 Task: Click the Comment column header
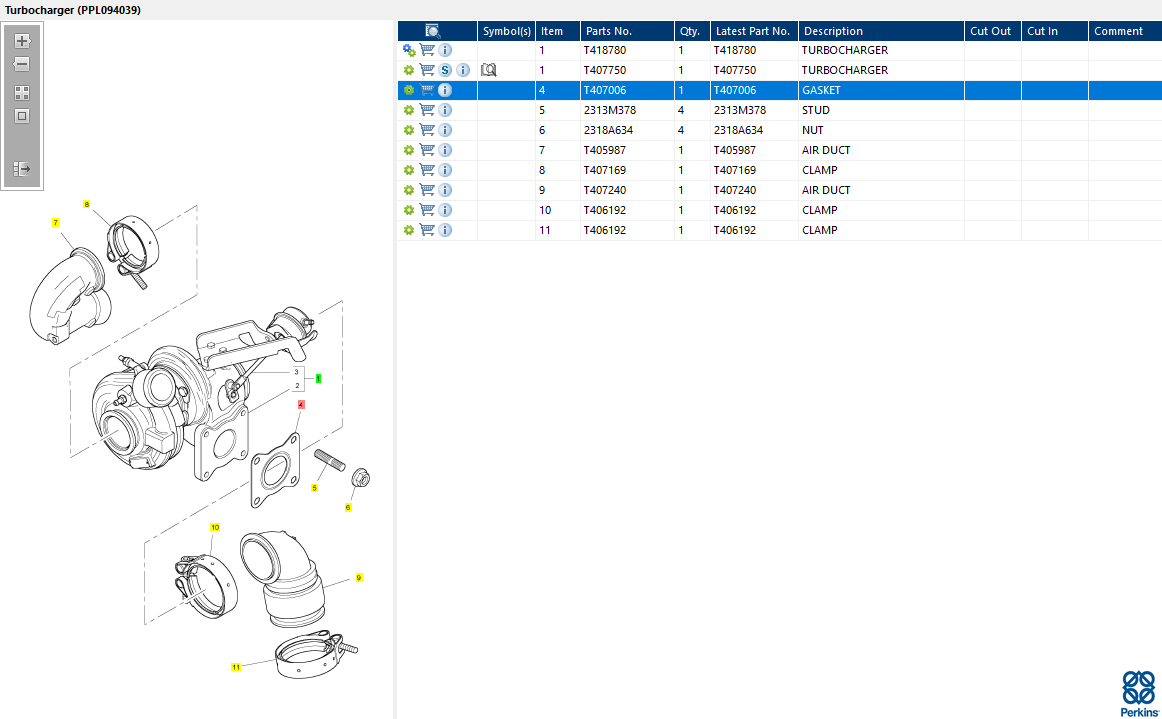coord(1125,31)
